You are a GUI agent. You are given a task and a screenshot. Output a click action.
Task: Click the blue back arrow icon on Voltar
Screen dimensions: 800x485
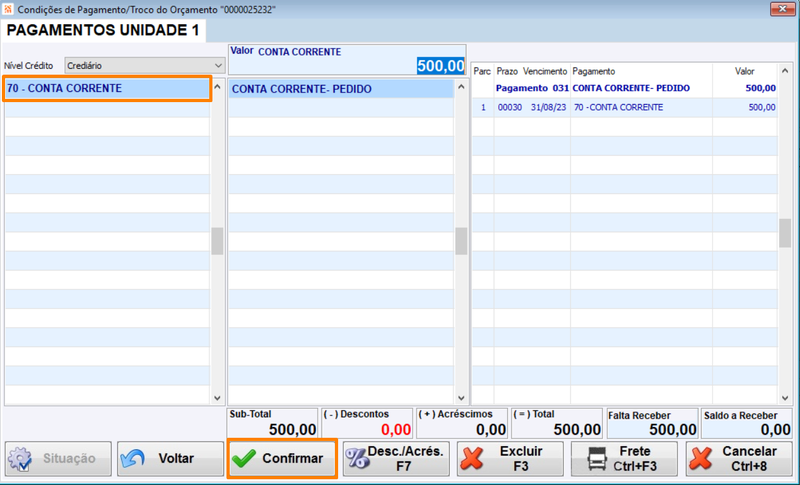(133, 458)
